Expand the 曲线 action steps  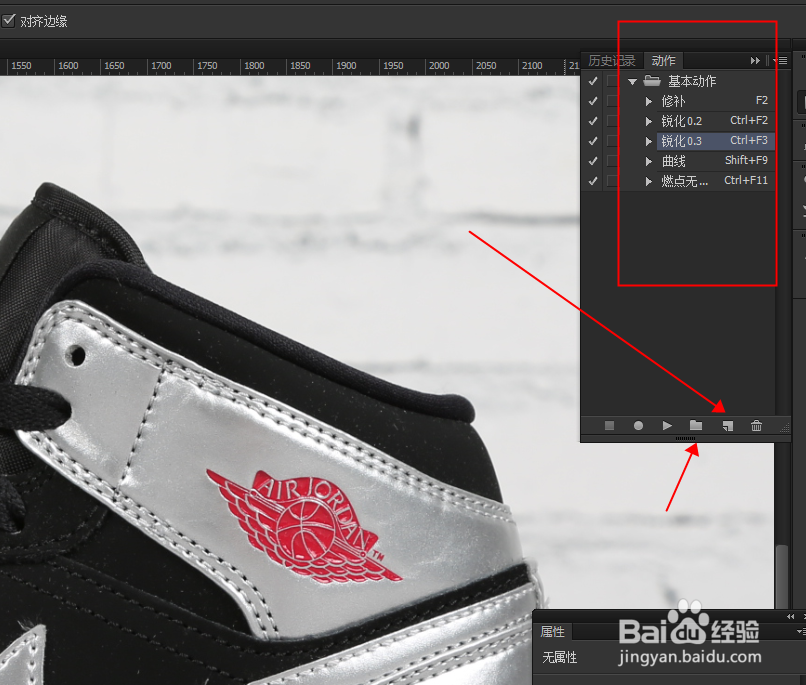[649, 161]
